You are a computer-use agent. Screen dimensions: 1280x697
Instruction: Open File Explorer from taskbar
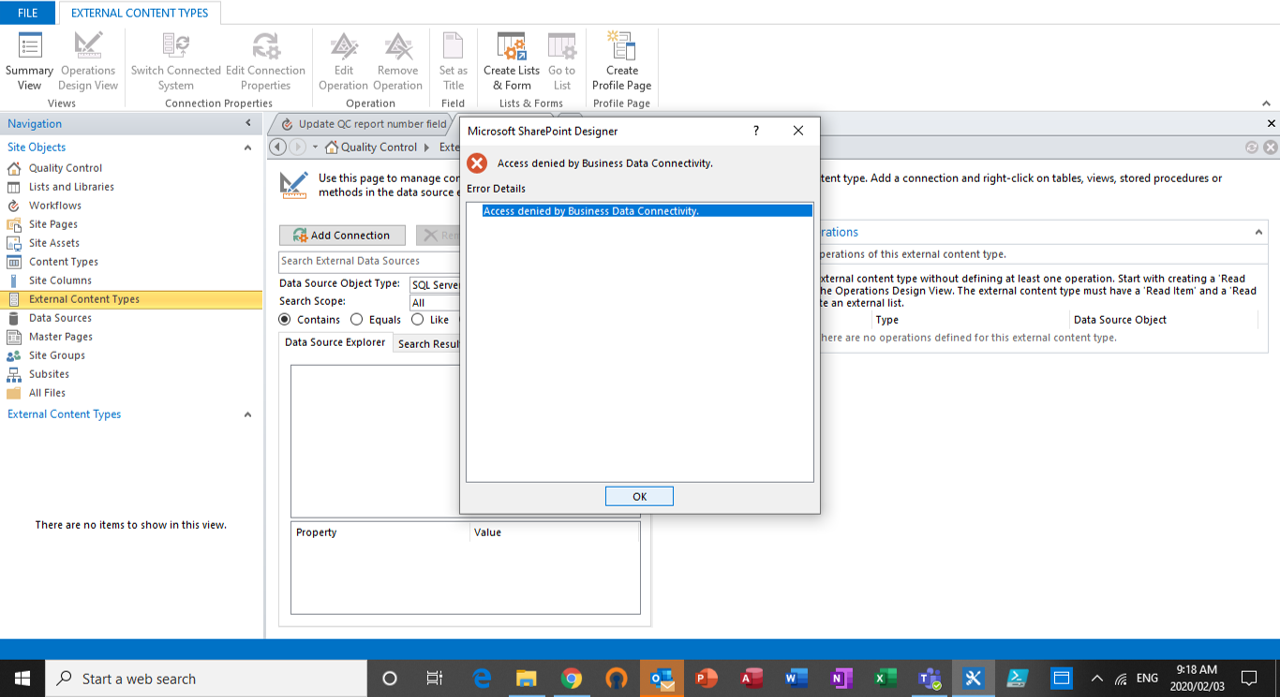pyautogui.click(x=526, y=678)
